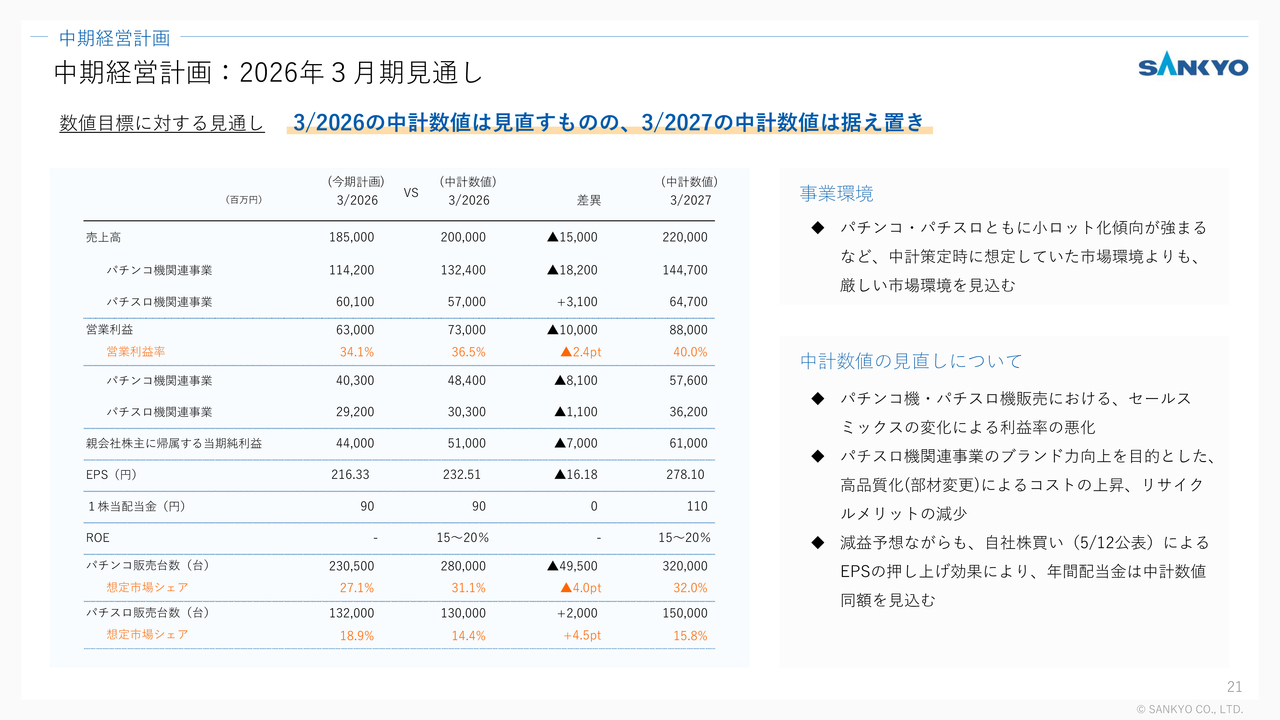Image resolution: width=1280 pixels, height=720 pixels.
Task: Click the value 200,000 in 売上高 row
Action: pos(463,238)
